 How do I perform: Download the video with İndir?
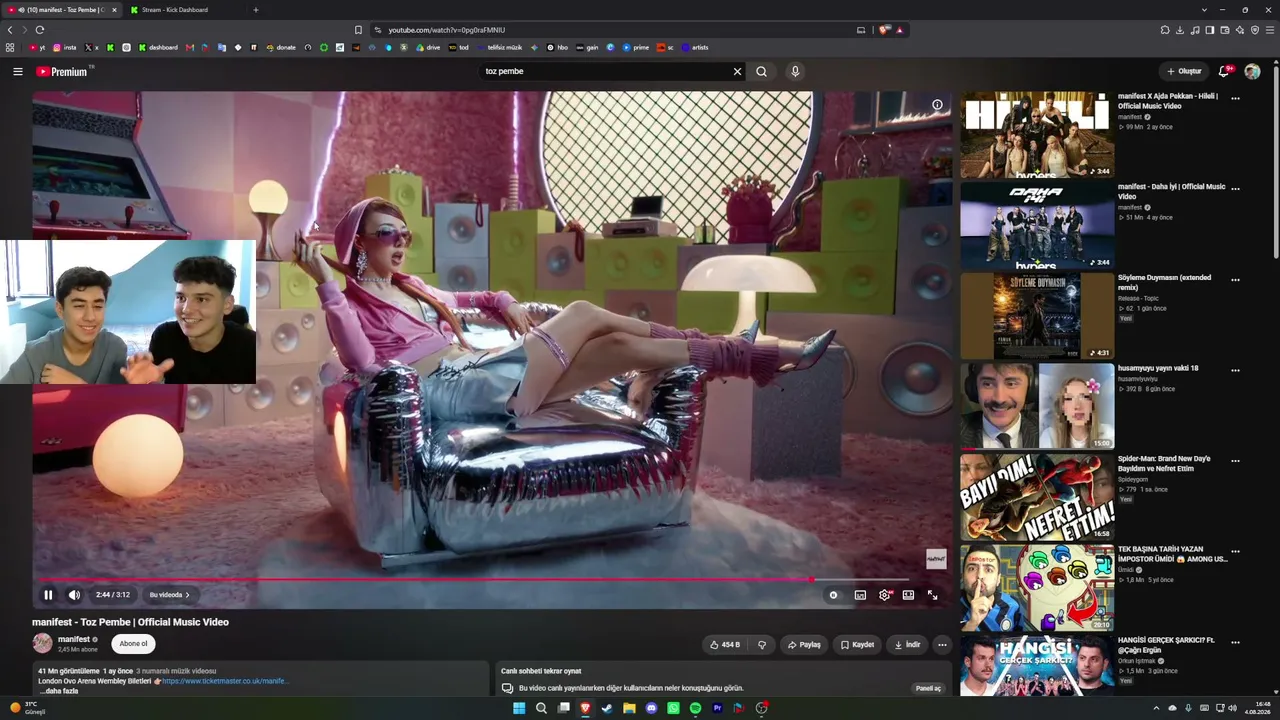[907, 645]
